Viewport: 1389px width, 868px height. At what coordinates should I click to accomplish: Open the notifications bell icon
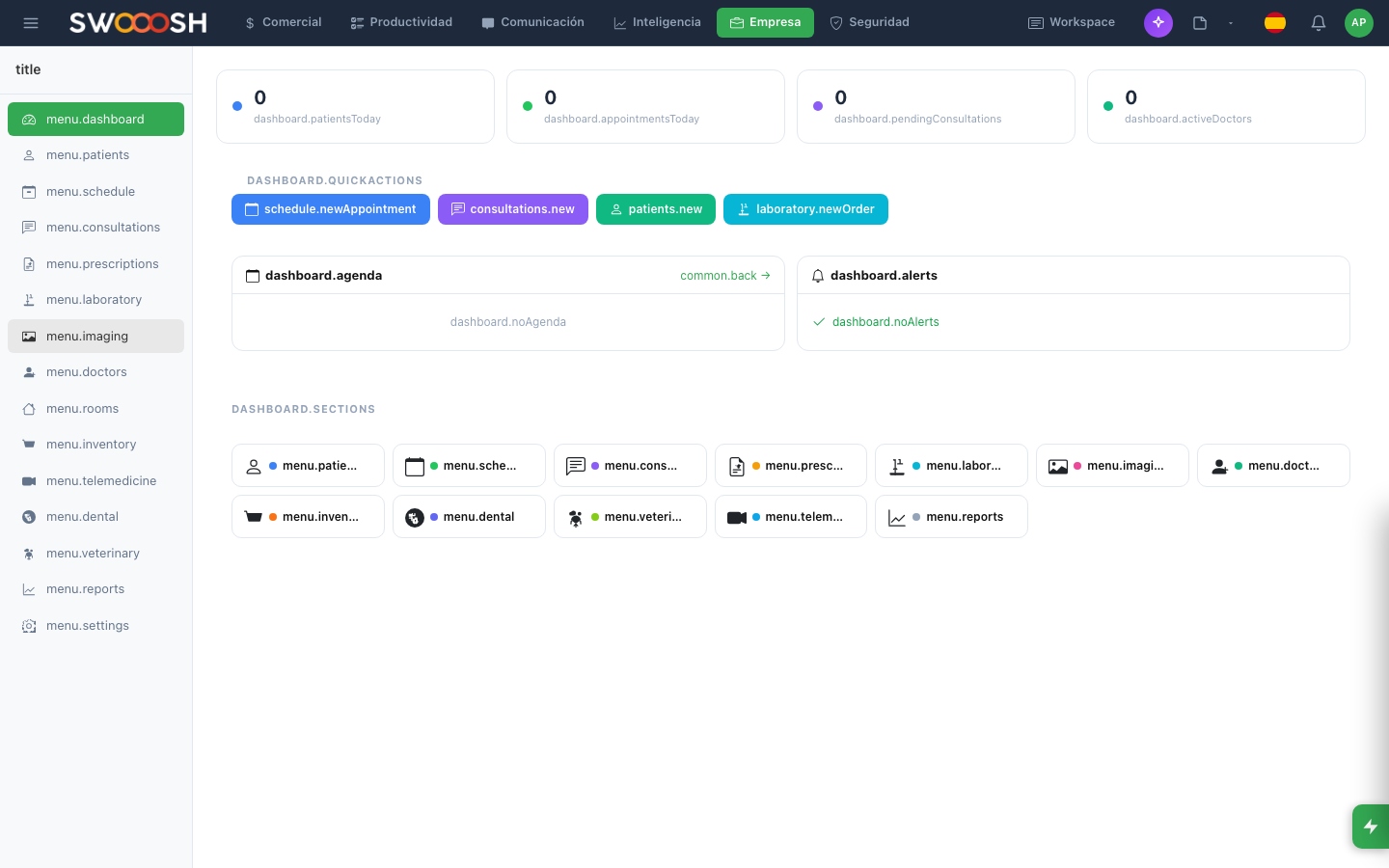(x=1318, y=23)
